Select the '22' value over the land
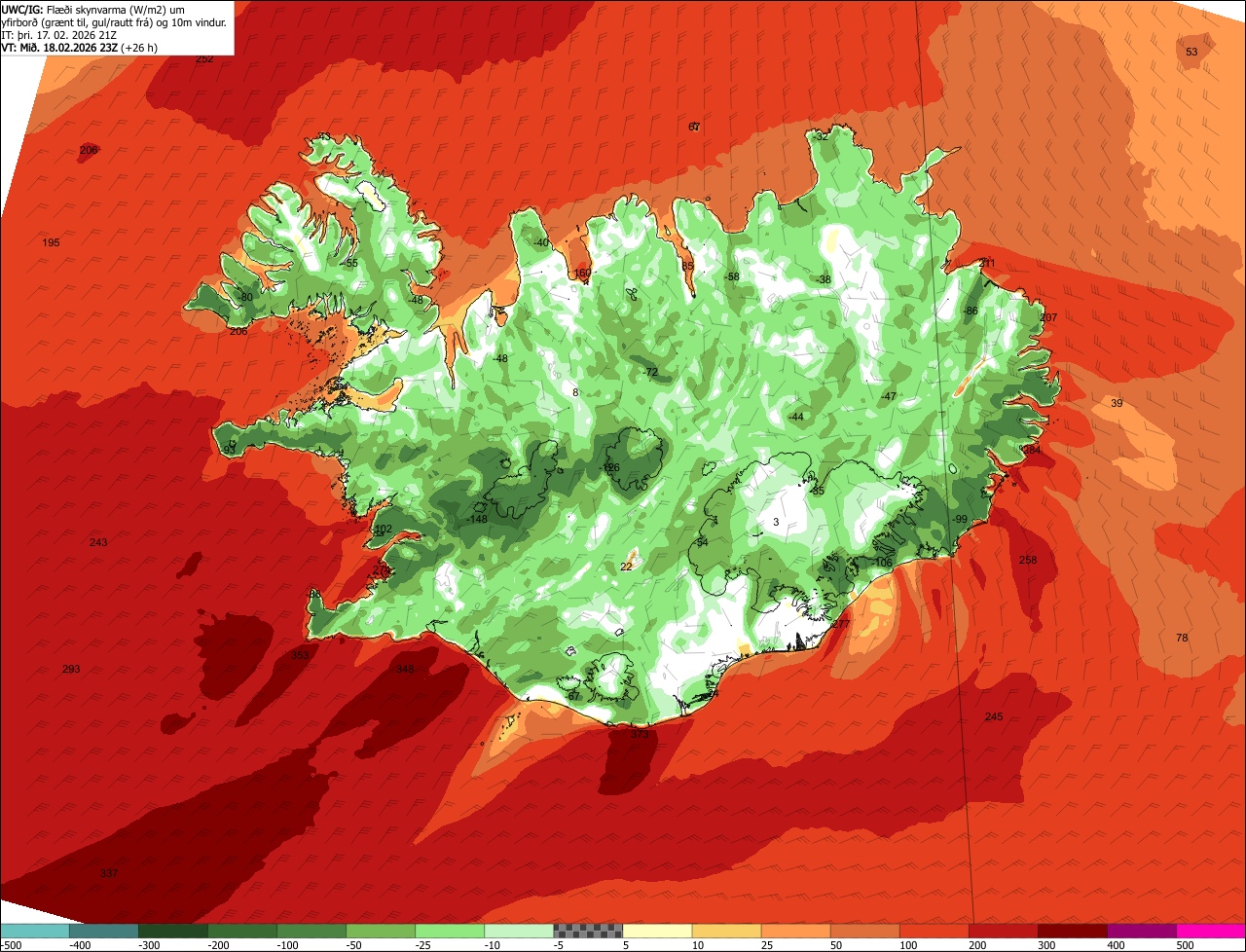1246x952 pixels. [626, 566]
